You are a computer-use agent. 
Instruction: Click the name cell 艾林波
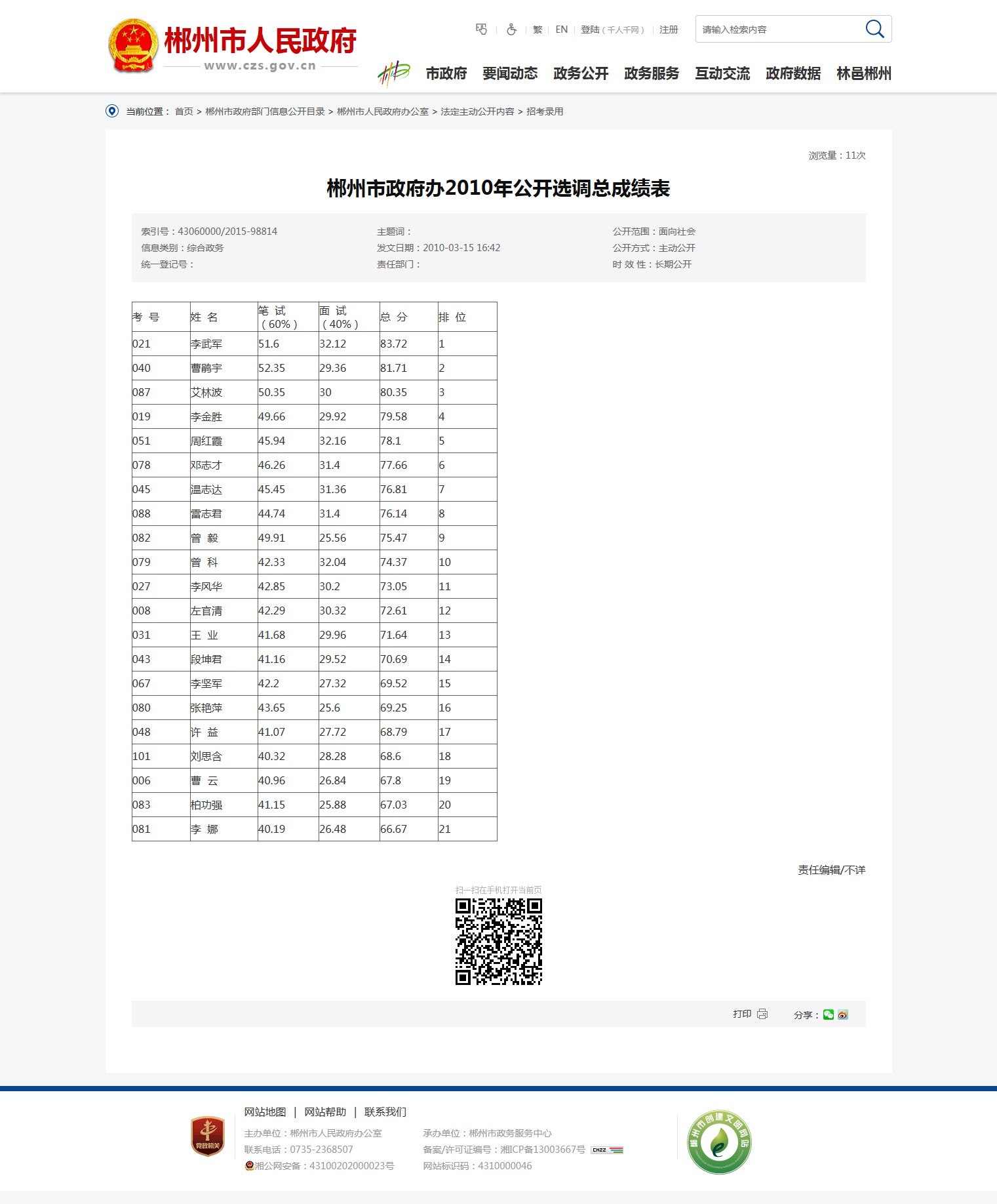click(206, 392)
